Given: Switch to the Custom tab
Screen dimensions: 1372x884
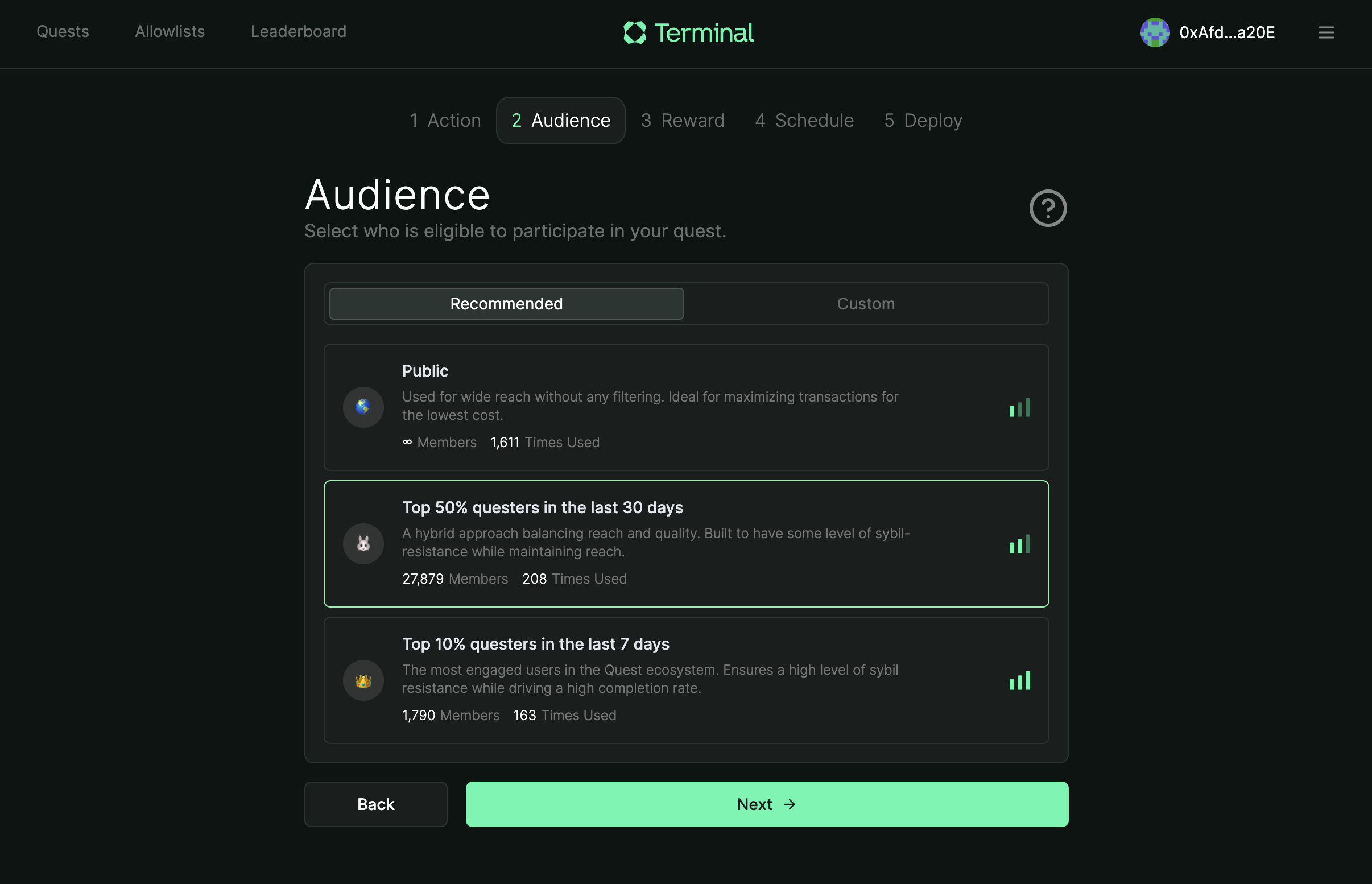Looking at the screenshot, I should point(865,304).
